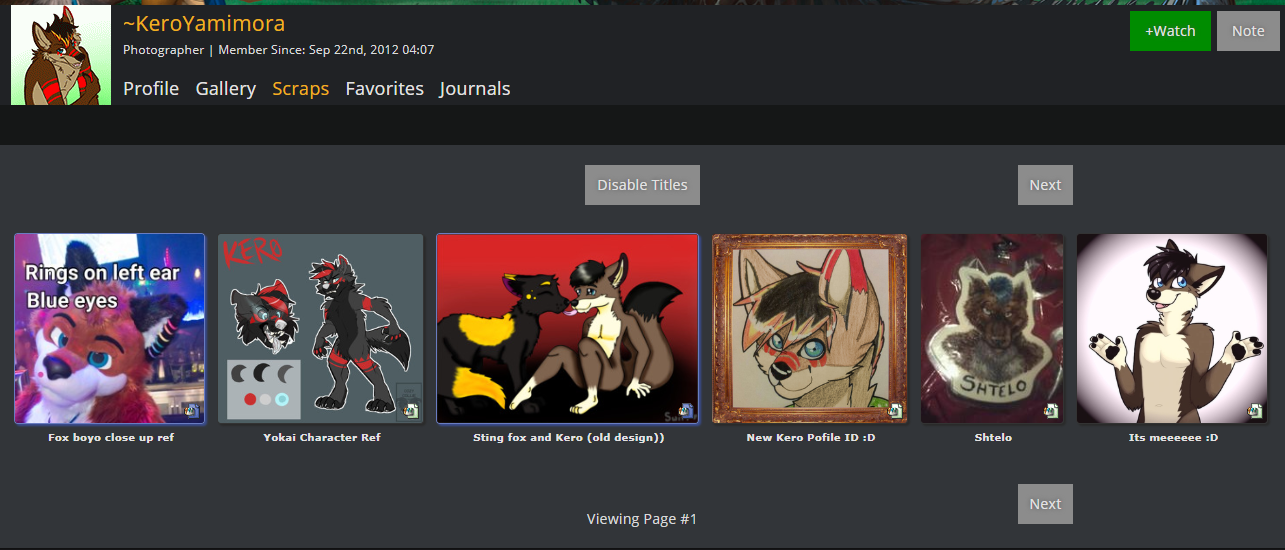Click the image-type icon on Shtelo thumbnail

[1051, 410]
